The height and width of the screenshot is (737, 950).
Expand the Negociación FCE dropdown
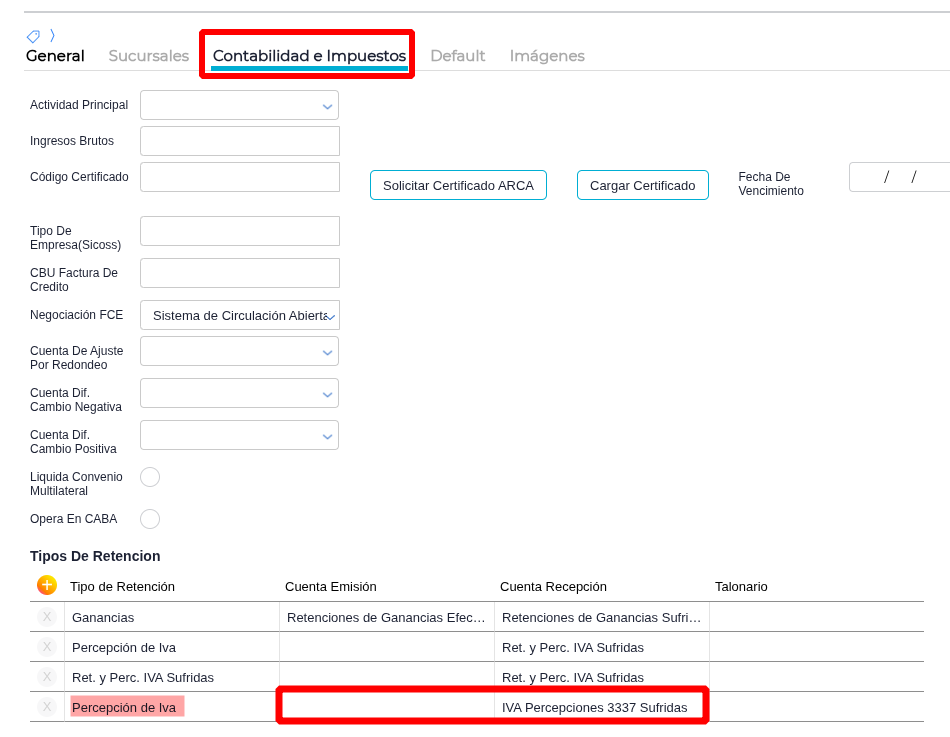(x=239, y=315)
